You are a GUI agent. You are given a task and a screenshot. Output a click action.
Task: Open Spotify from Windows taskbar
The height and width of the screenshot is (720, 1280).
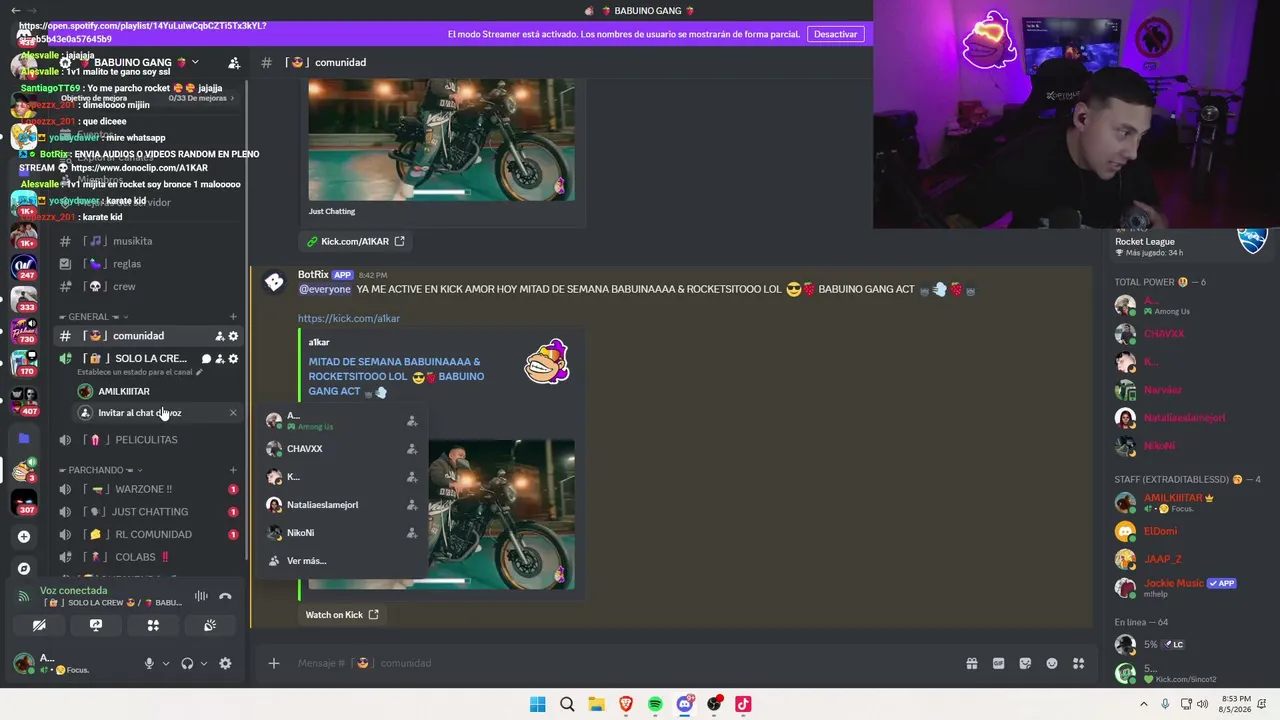coord(655,704)
